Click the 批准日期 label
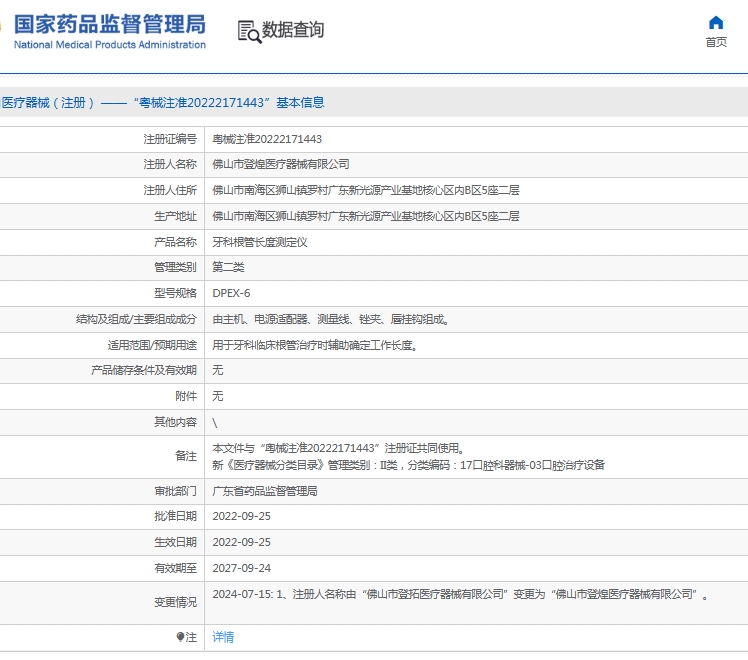The height and width of the screenshot is (660, 748). click(x=176, y=516)
